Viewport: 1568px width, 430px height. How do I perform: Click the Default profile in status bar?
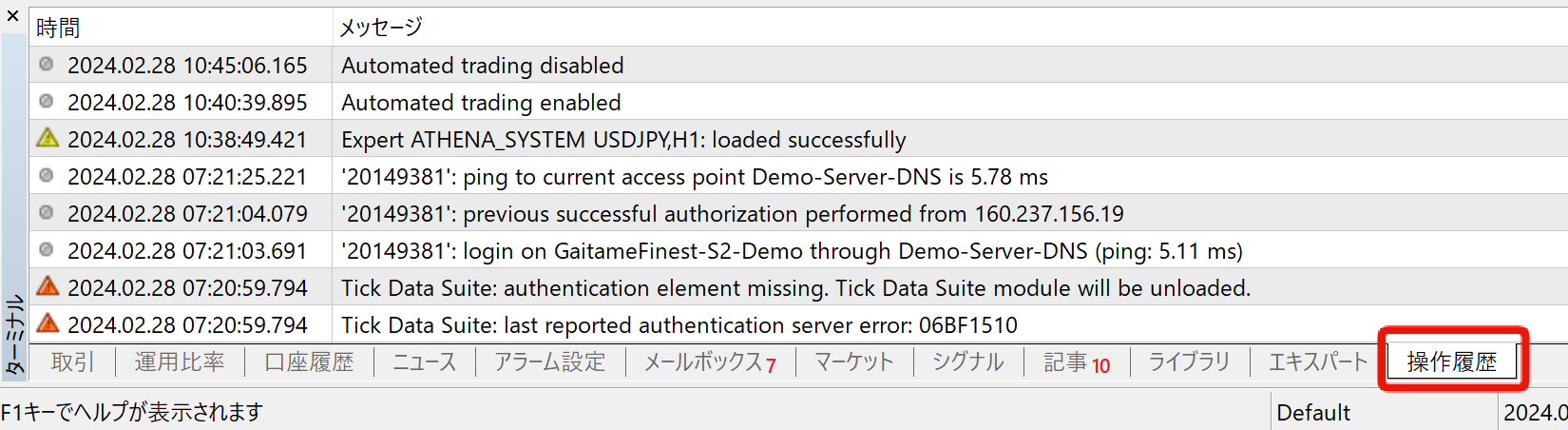1313,413
